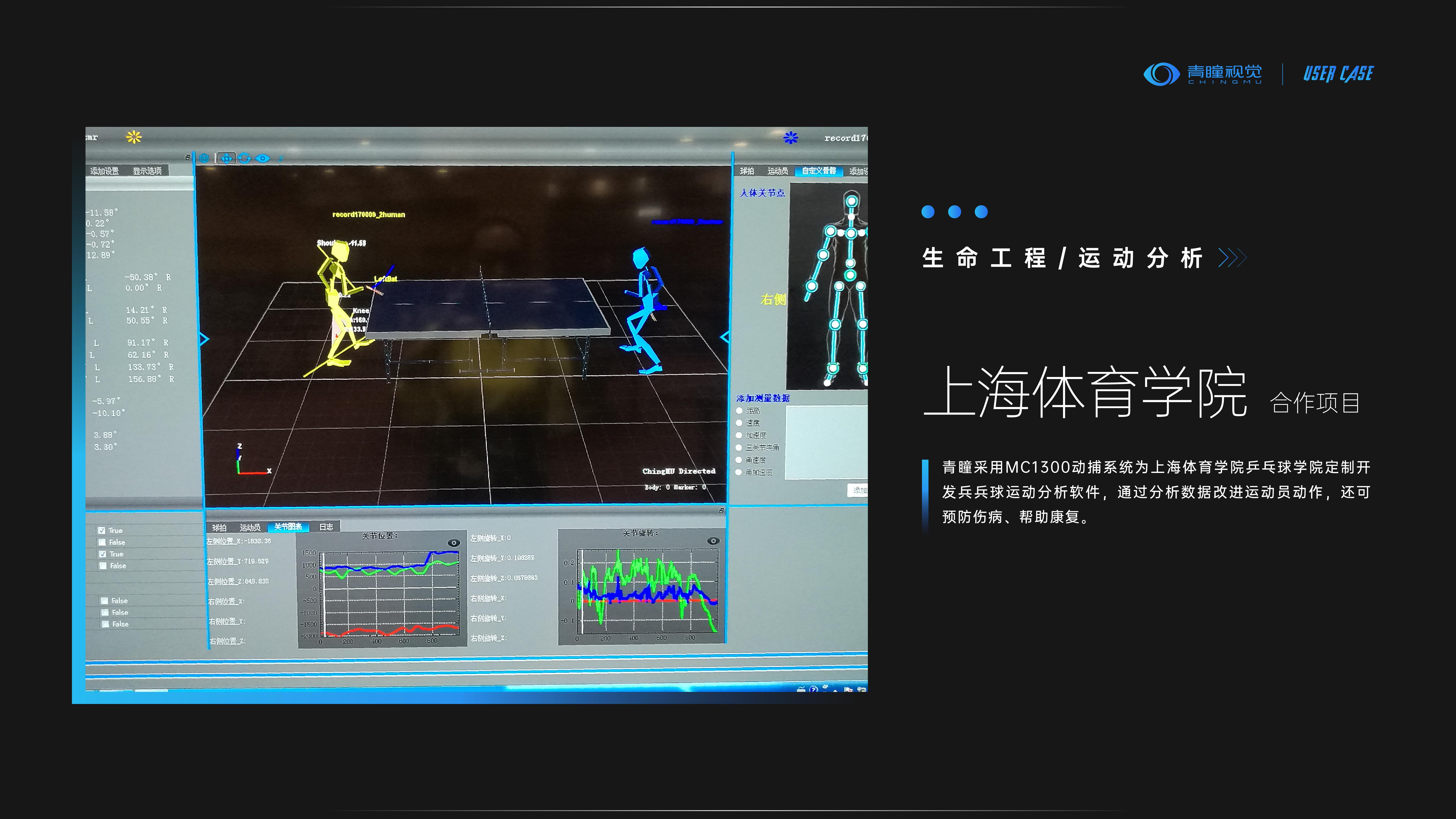Switch to the 日志 tab
The width and height of the screenshot is (1456, 819).
(x=326, y=527)
